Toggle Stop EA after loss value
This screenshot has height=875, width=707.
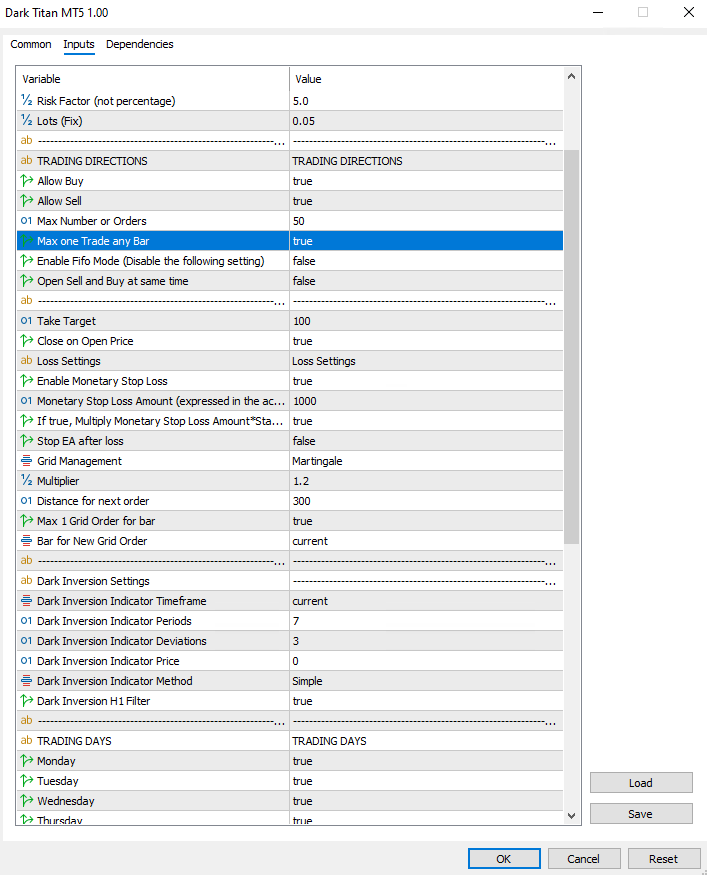tap(303, 441)
